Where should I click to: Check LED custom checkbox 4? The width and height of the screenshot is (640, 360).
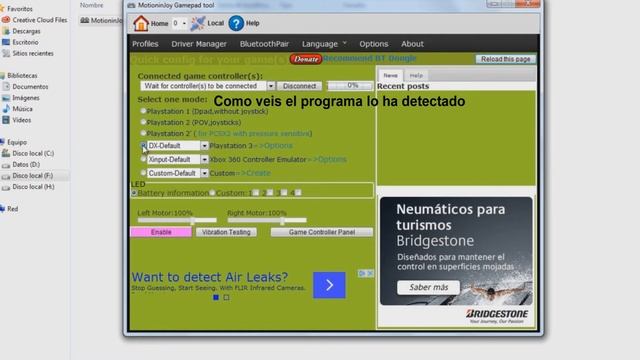point(298,193)
